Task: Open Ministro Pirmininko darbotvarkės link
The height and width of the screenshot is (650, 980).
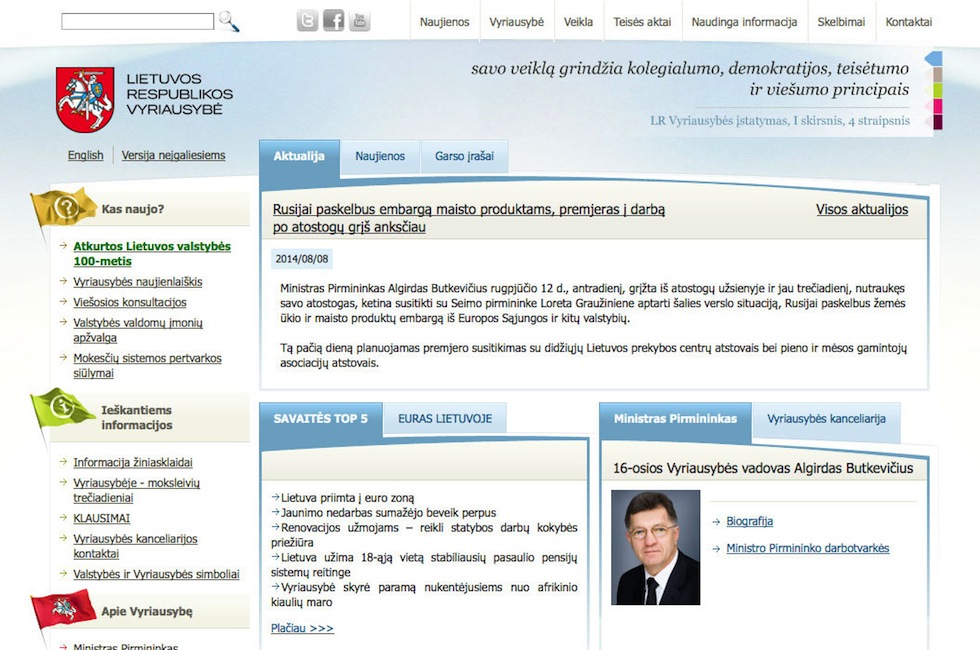Action: [x=808, y=548]
